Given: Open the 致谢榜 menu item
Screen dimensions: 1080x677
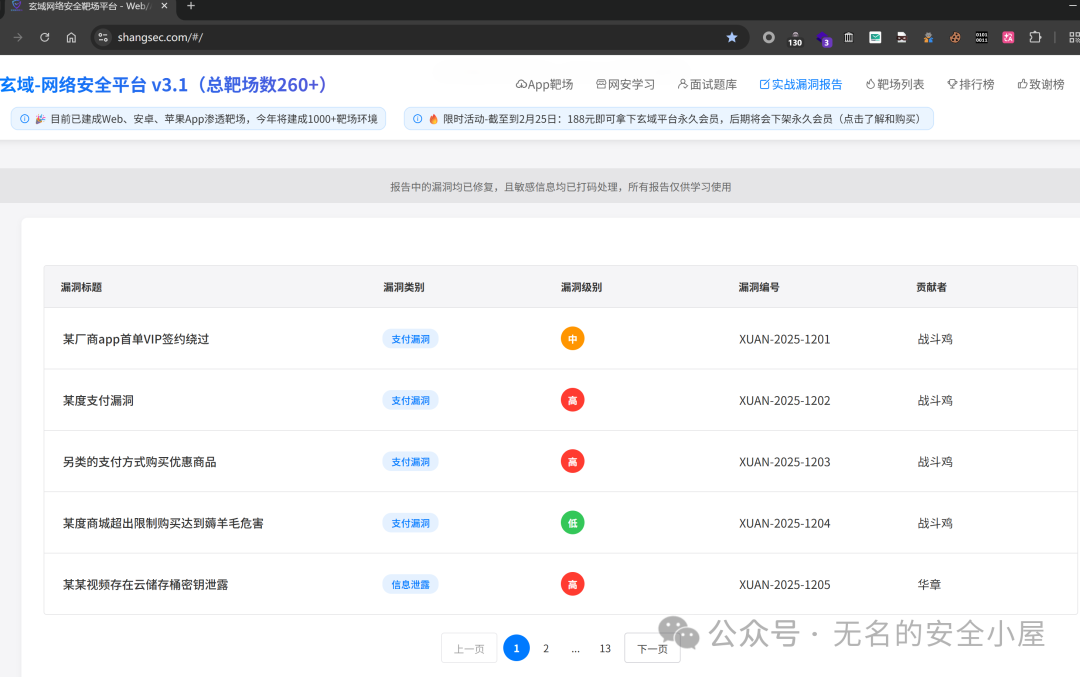Looking at the screenshot, I should point(1041,84).
